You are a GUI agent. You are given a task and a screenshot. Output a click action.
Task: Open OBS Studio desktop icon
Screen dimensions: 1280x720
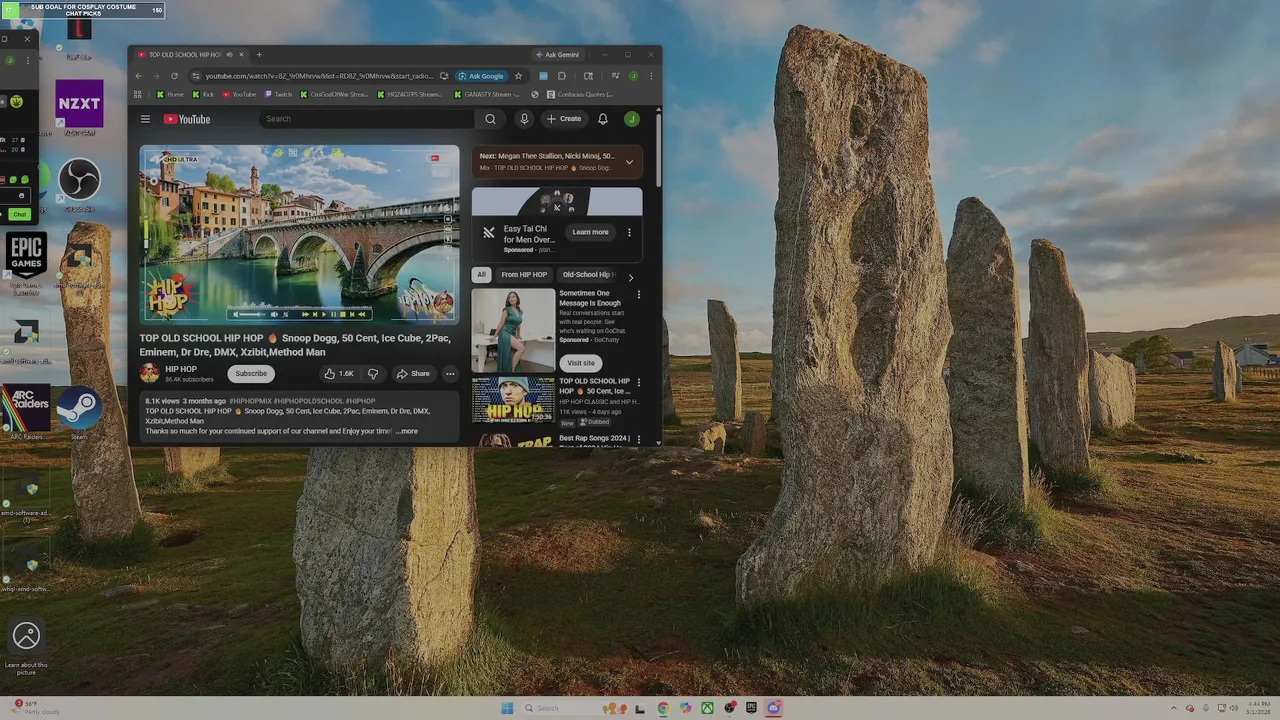pyautogui.click(x=79, y=184)
